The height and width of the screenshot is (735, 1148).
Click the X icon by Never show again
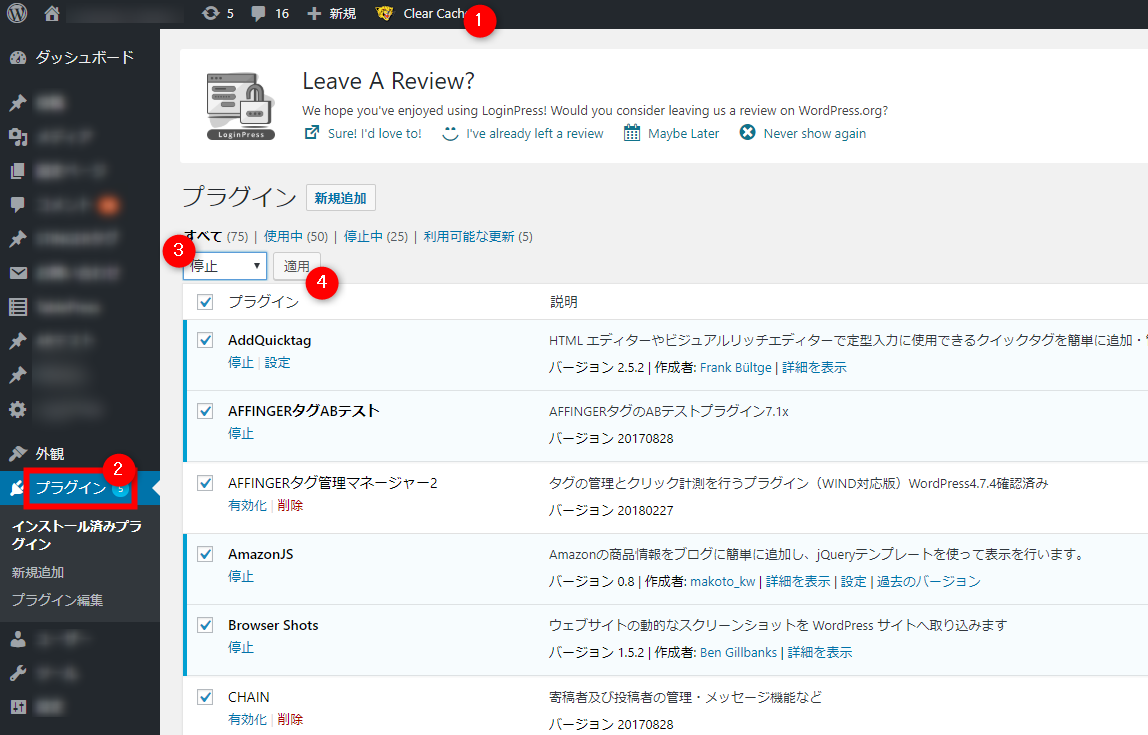747,133
